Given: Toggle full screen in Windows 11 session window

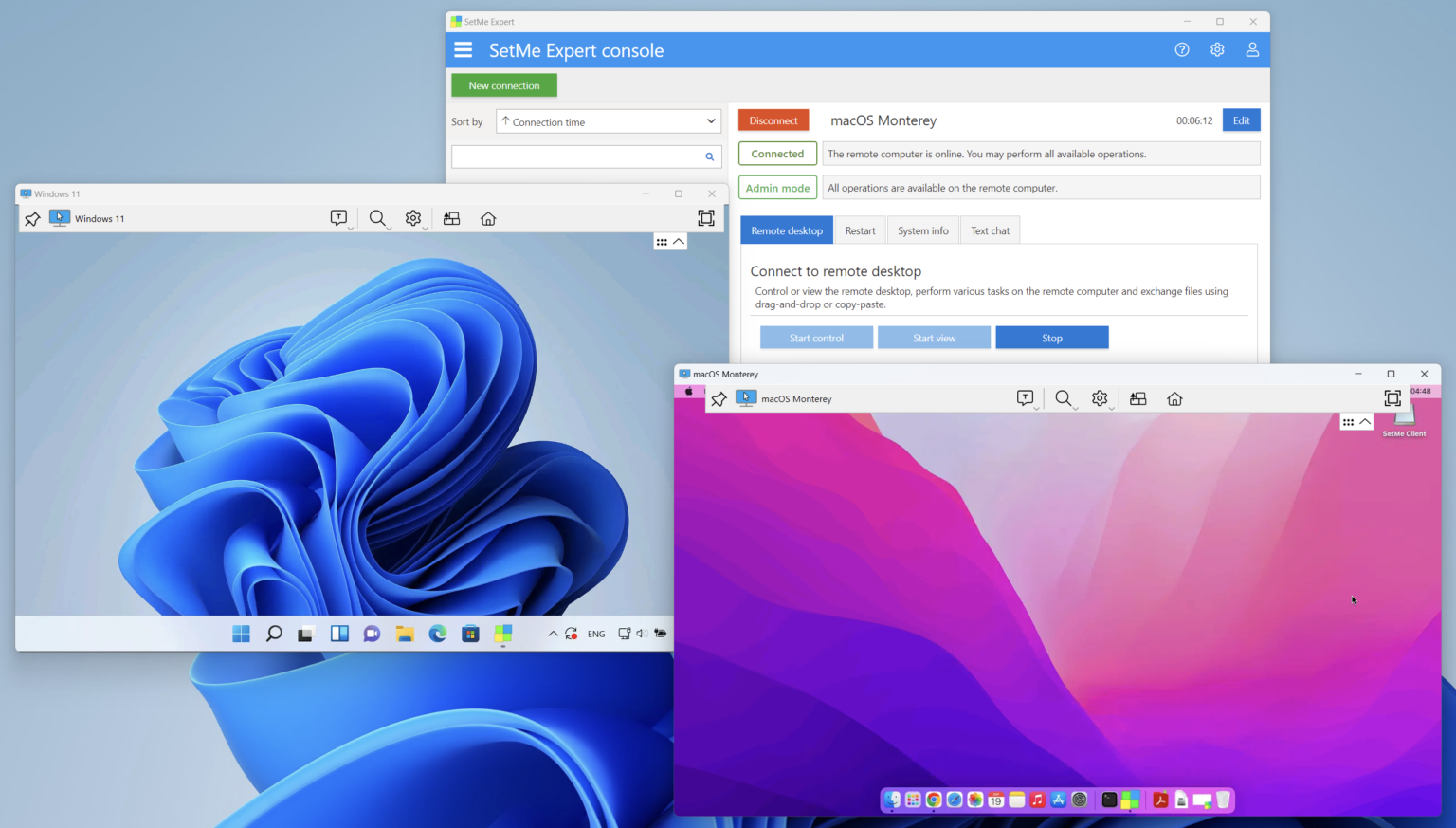Looking at the screenshot, I should click(x=706, y=218).
